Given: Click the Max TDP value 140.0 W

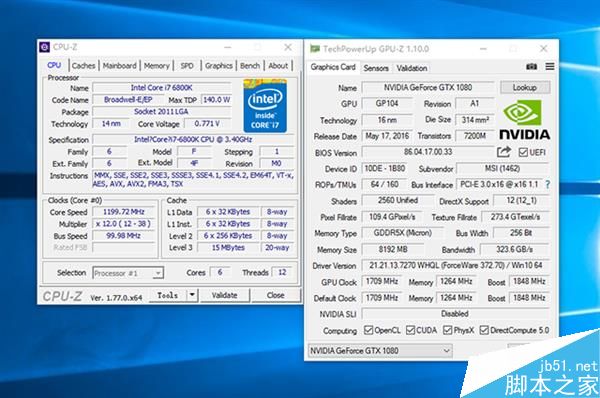Looking at the screenshot, I should point(216,100).
